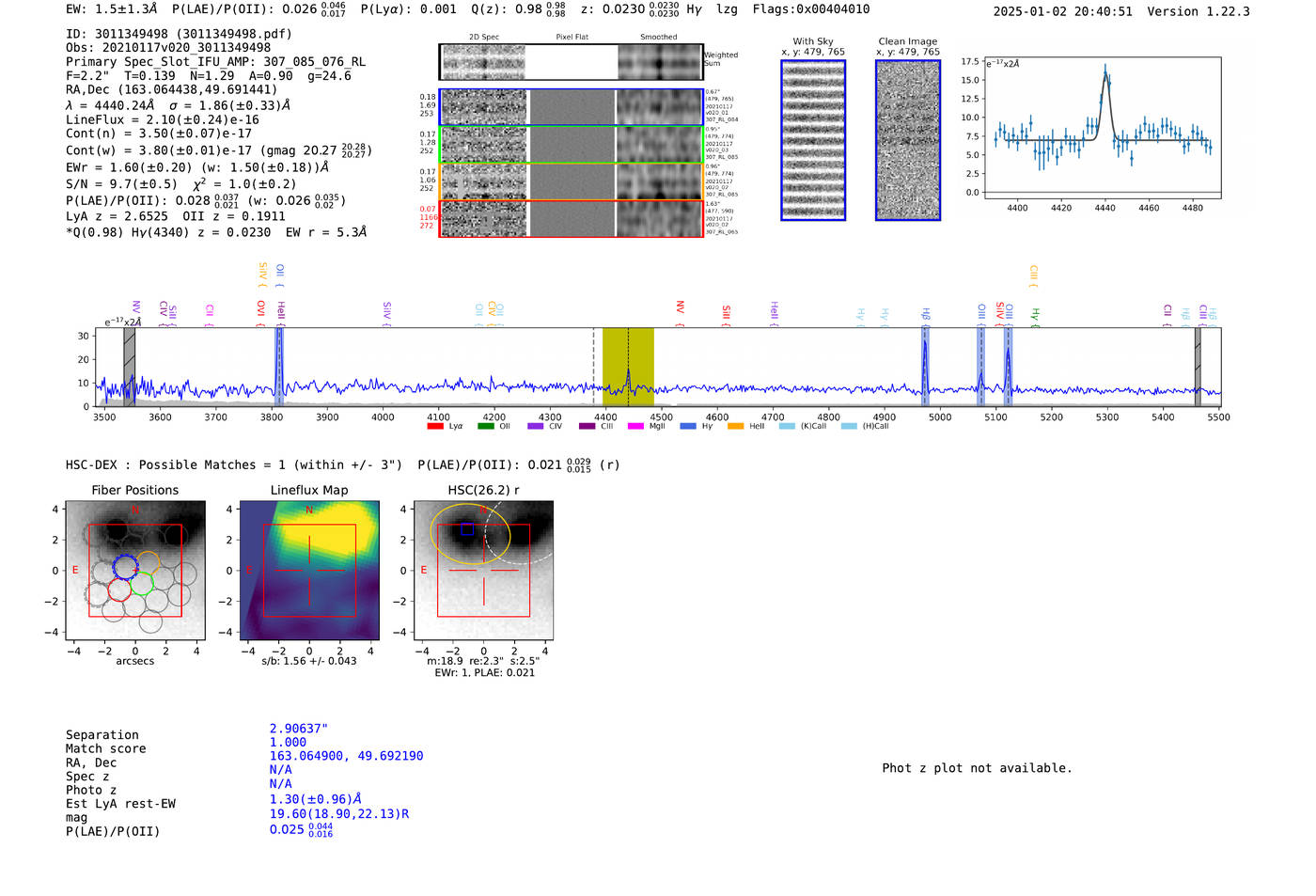Click the green OII legend swatch
The height and width of the screenshot is (896, 1316).
click(485, 426)
